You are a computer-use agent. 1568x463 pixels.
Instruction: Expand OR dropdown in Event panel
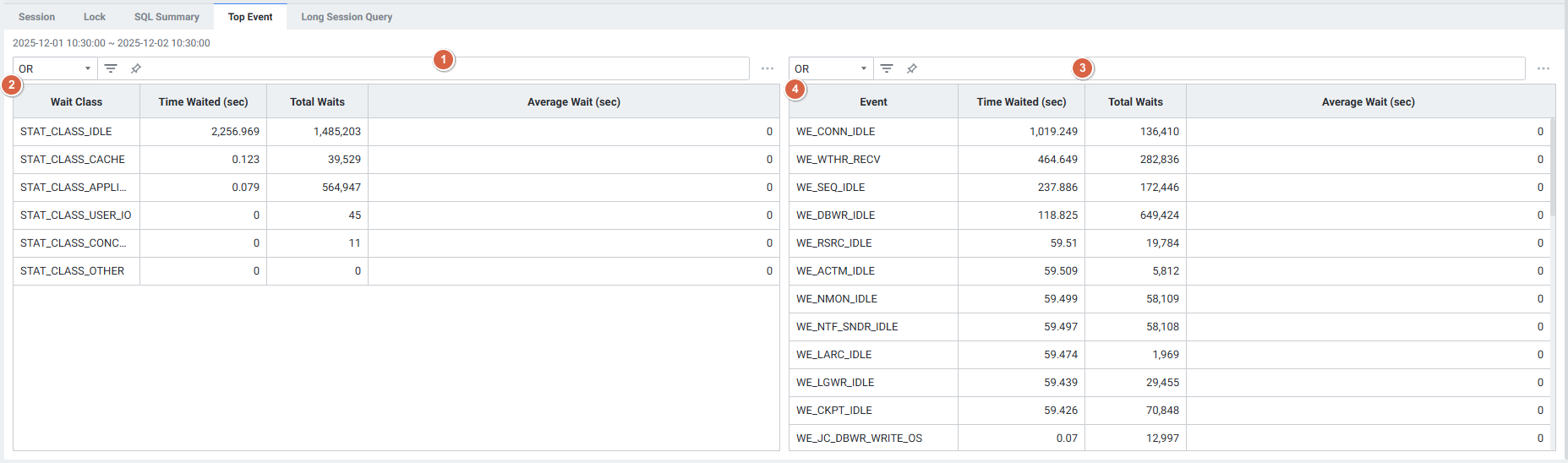pos(831,68)
